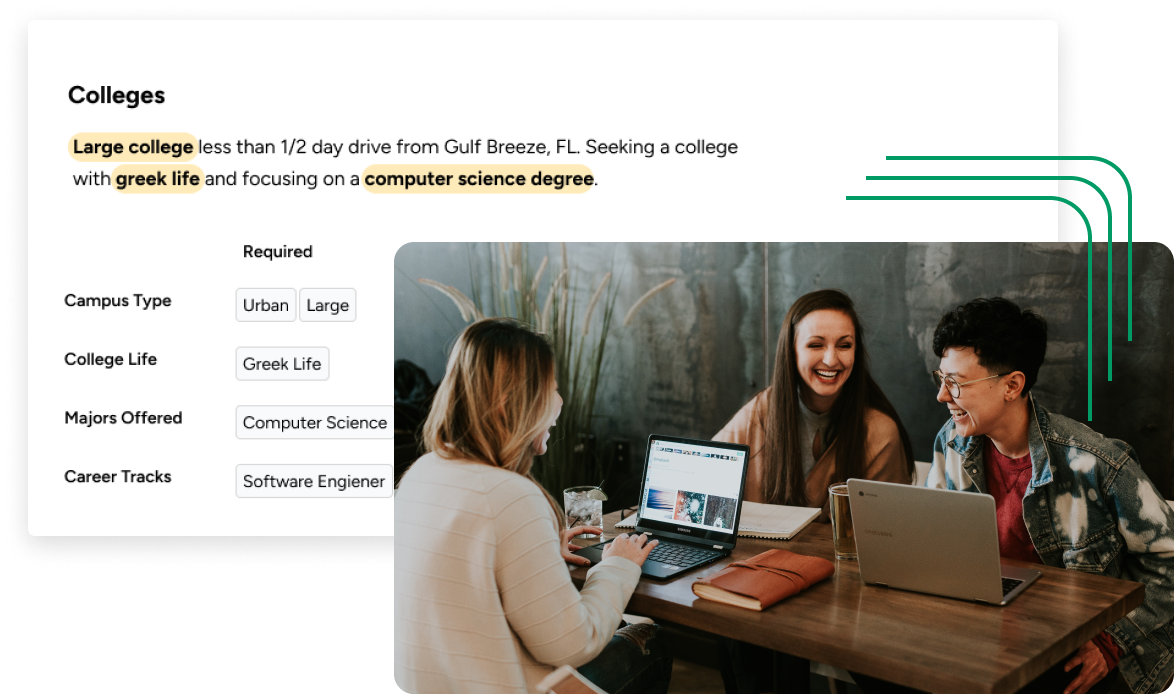Select the Urban campus type tag
The width and height of the screenshot is (1174, 694).
(266, 305)
